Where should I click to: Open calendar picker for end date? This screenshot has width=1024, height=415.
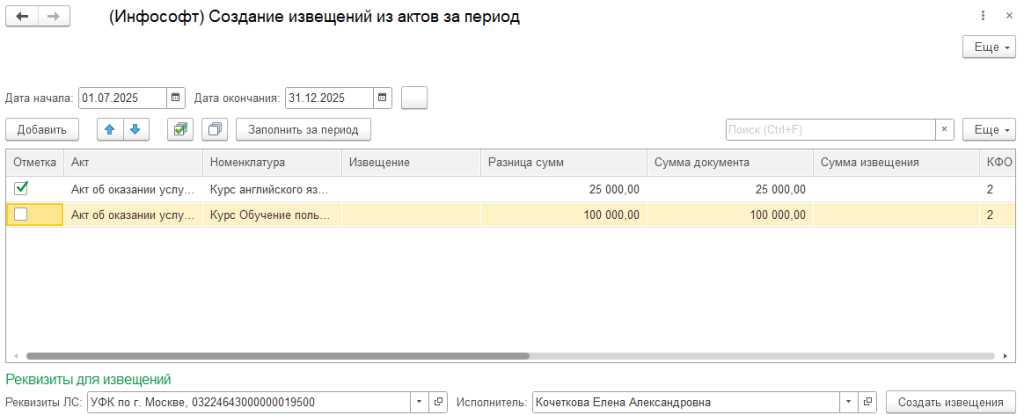(383, 98)
